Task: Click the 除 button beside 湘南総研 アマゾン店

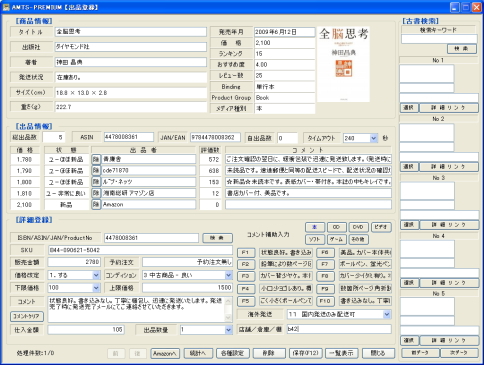Action: tap(96, 193)
